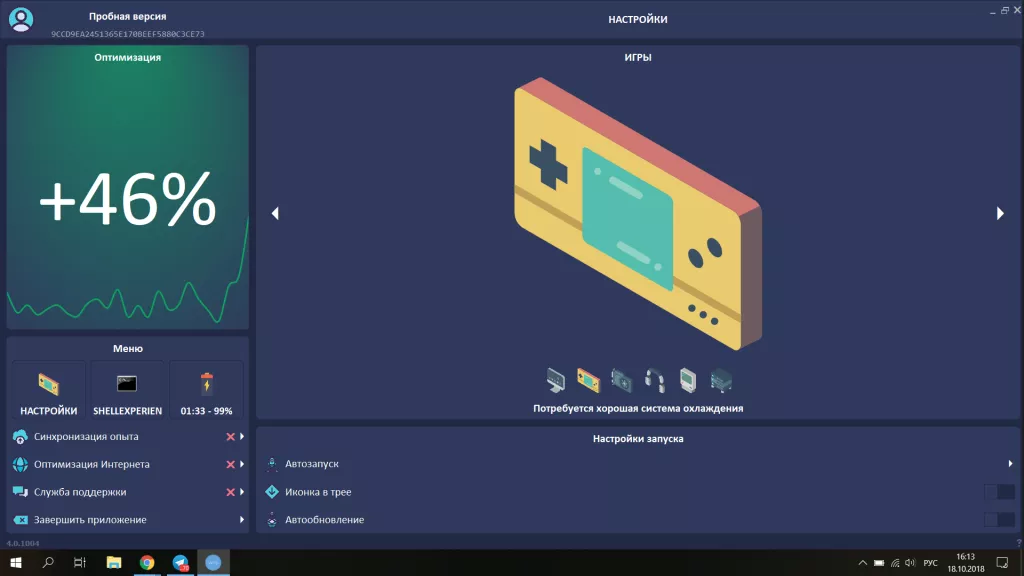Toggle the Иконка в трее switch

pyautogui.click(x=999, y=492)
